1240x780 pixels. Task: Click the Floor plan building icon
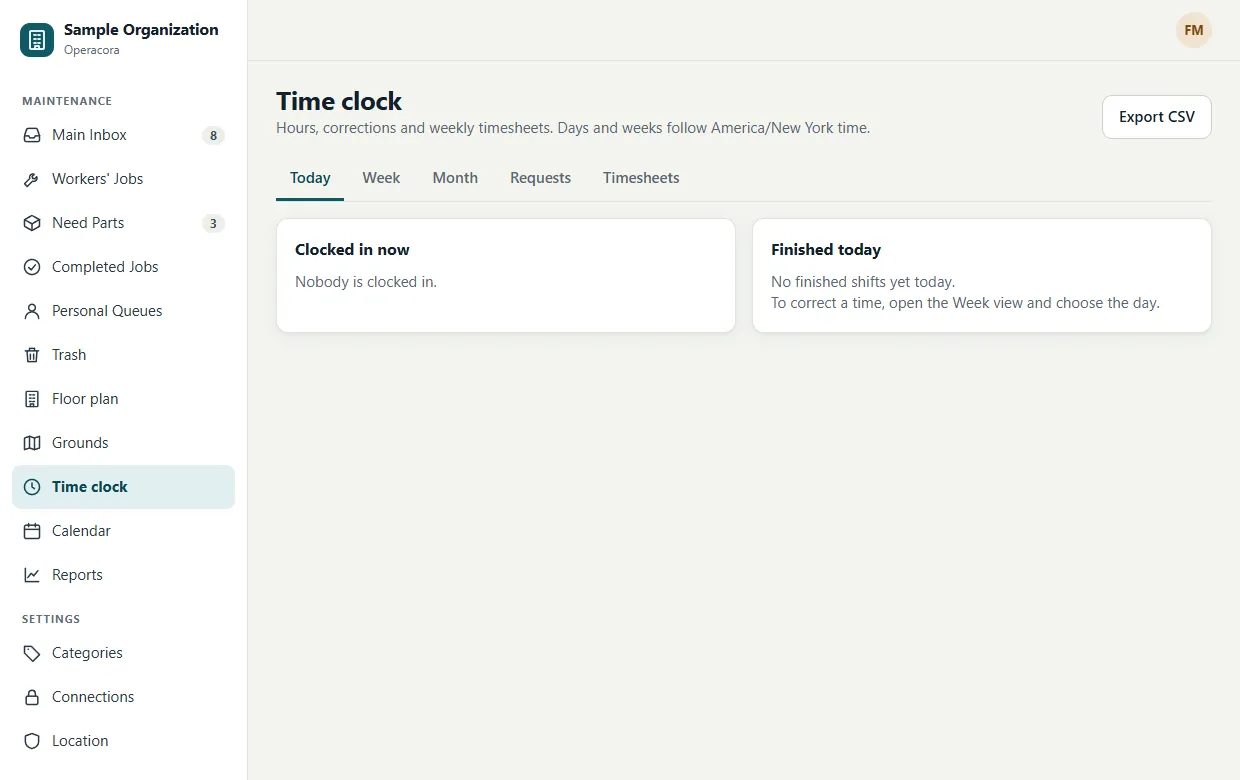pos(32,399)
